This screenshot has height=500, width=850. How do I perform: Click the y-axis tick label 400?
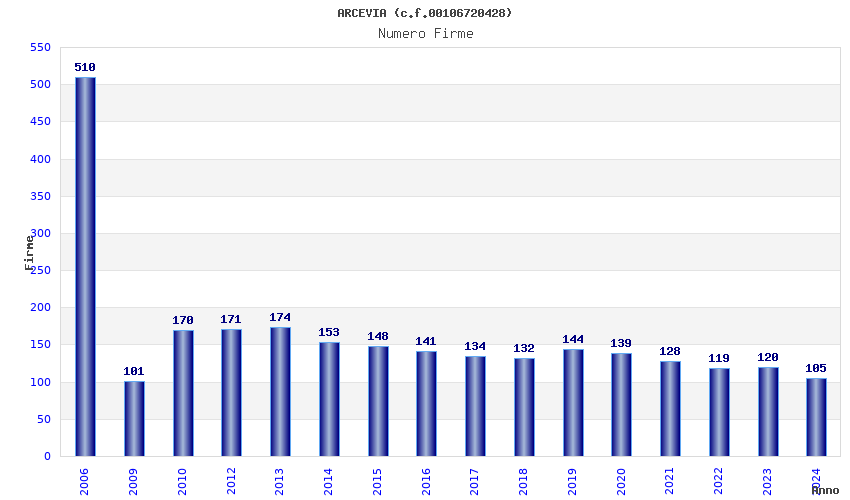[x=41, y=159]
